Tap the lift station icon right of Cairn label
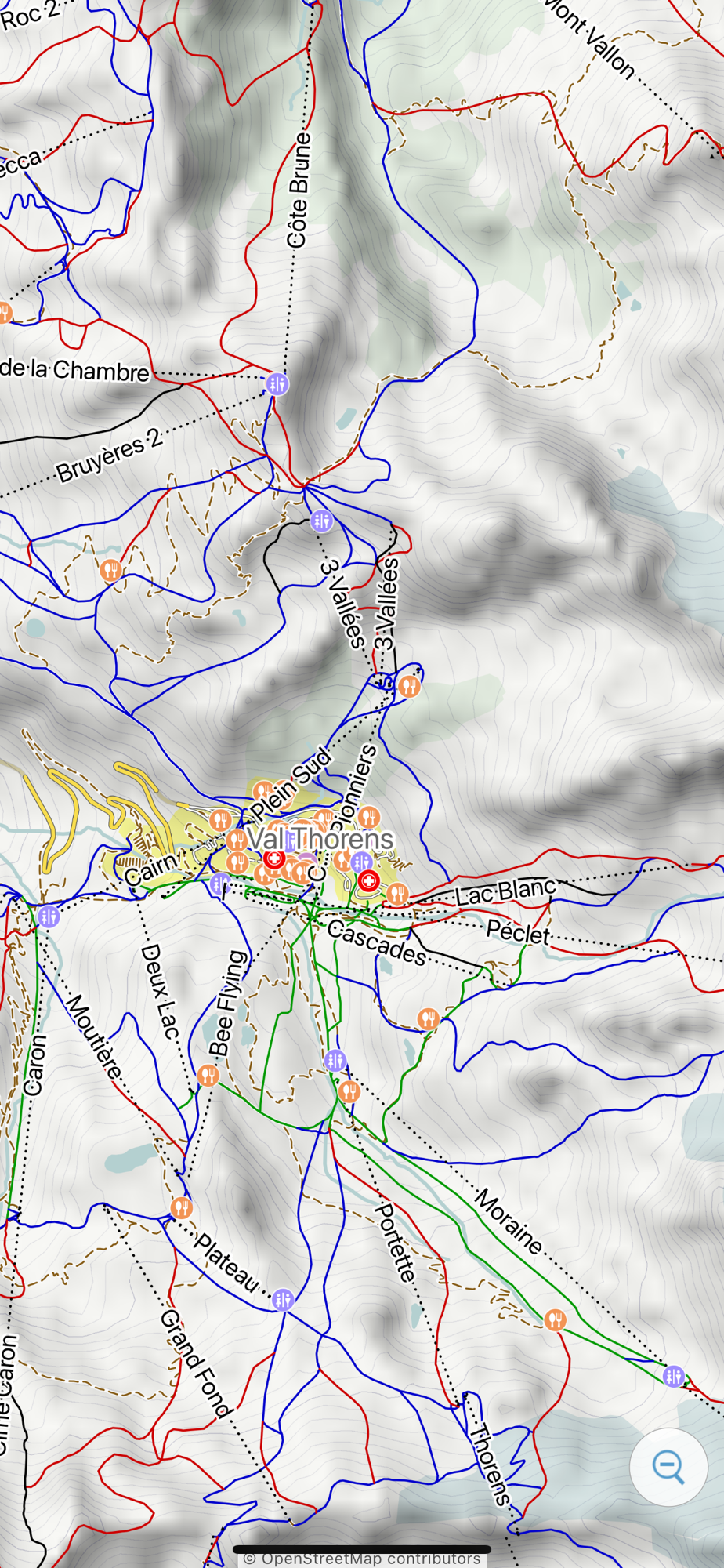The width and height of the screenshot is (724, 1568). 221,885
